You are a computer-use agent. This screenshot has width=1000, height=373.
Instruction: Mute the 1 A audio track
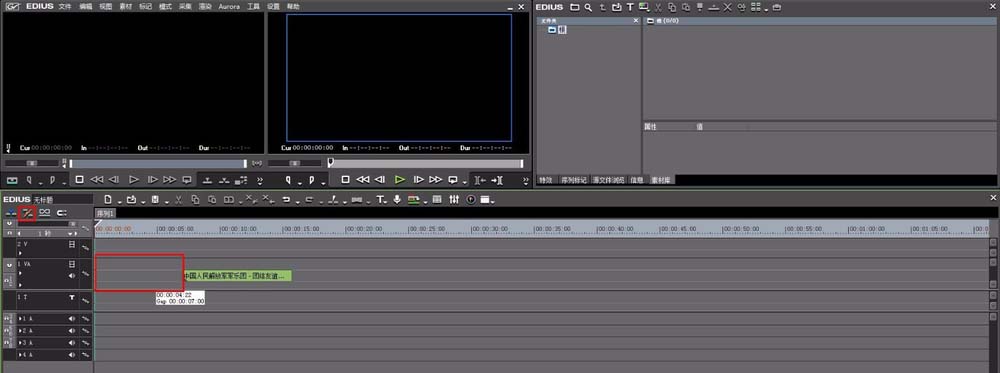72,318
